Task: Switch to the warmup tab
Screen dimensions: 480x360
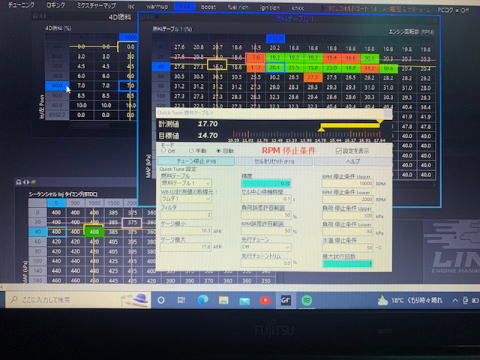Action: coord(157,6)
